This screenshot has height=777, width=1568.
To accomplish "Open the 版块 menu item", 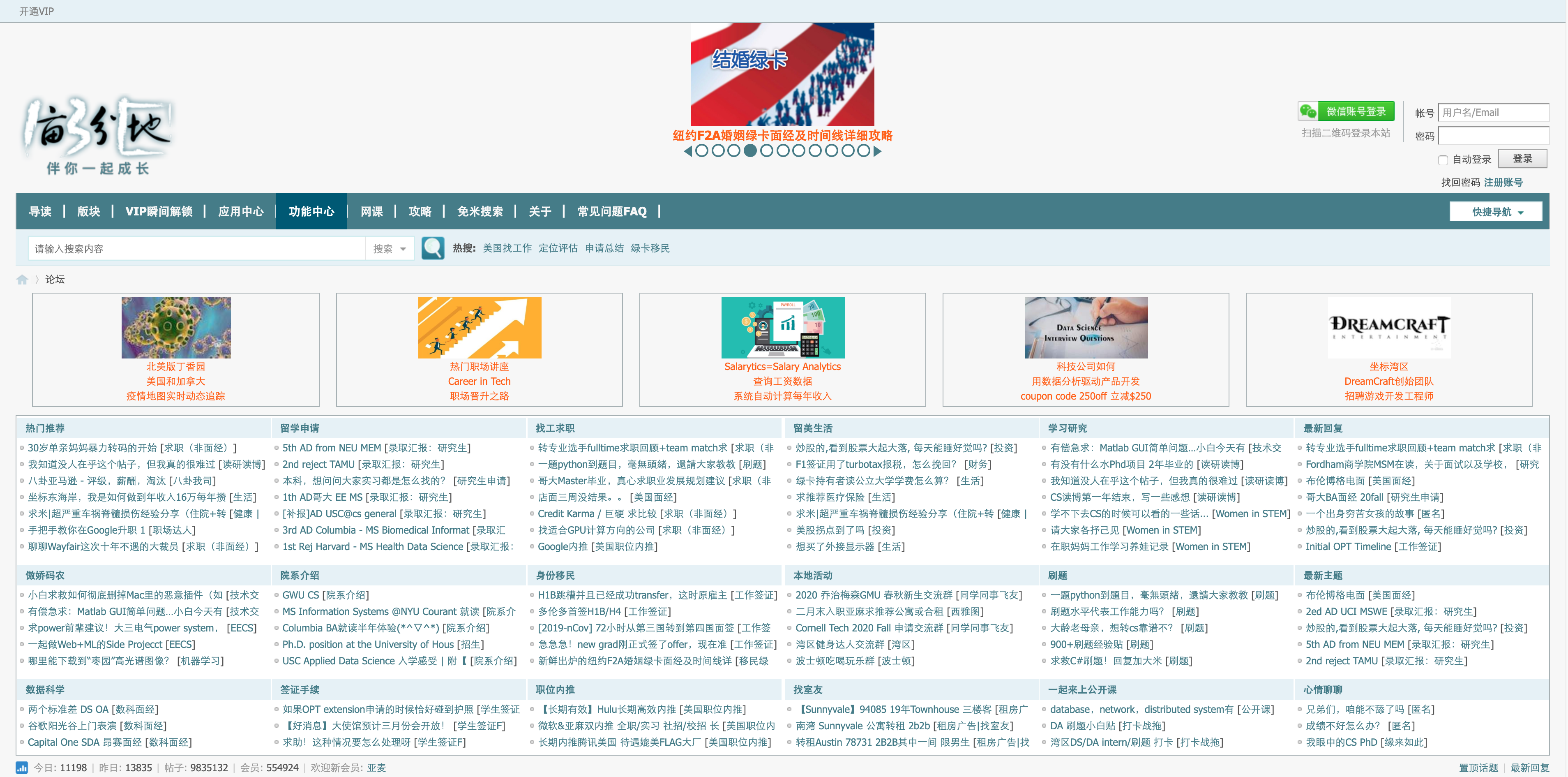I will (88, 211).
